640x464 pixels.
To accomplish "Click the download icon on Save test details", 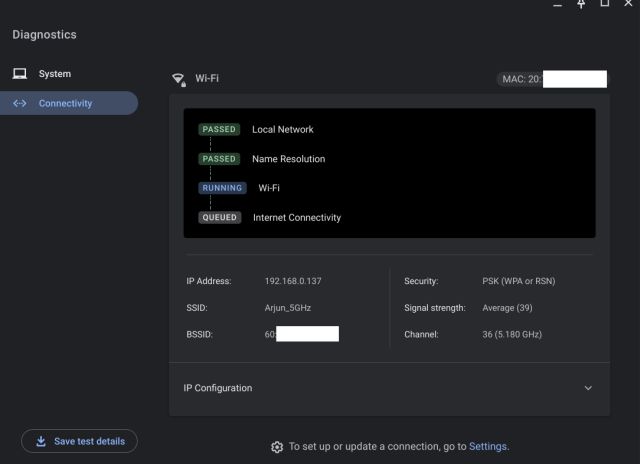I will 40,441.
